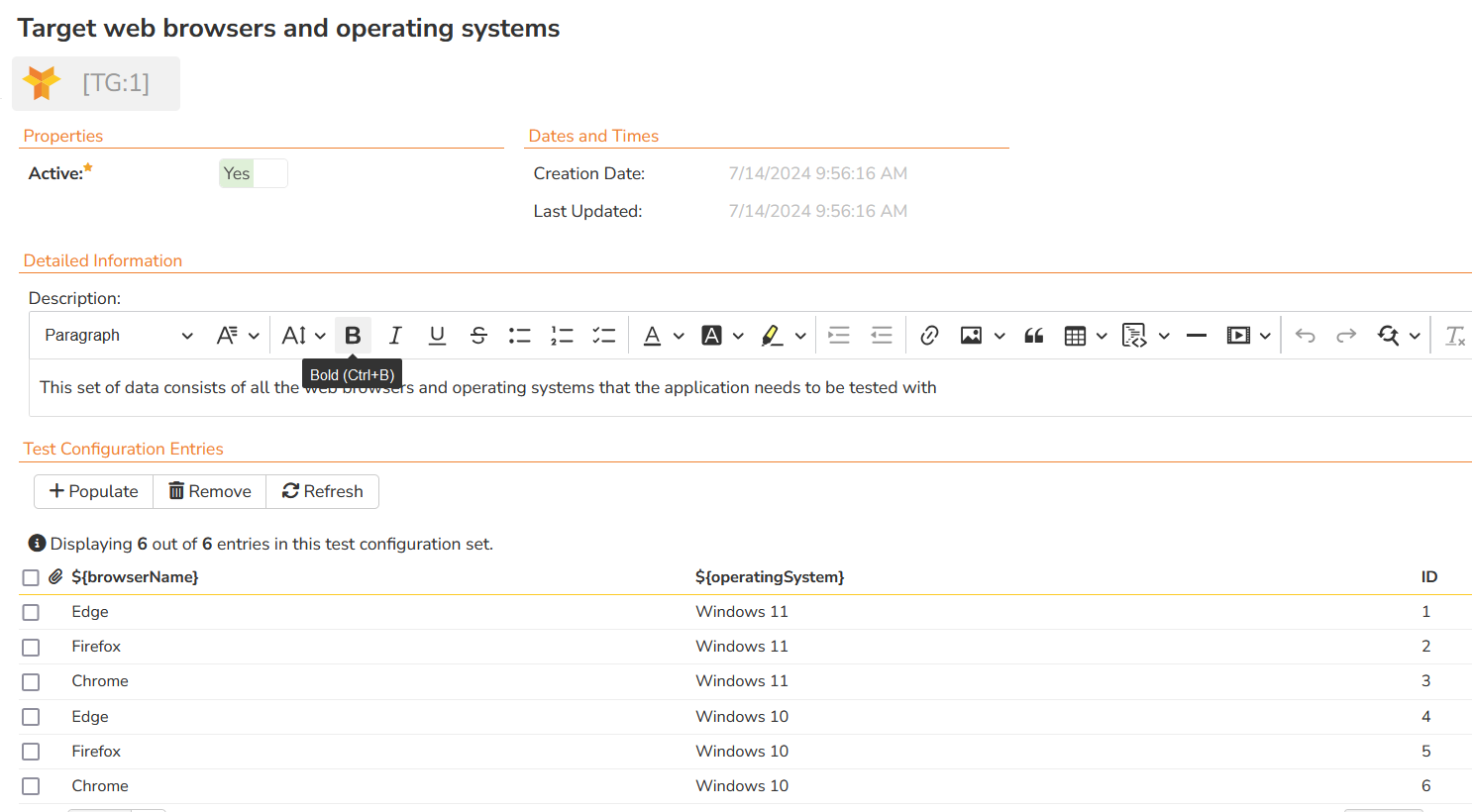Screen dimensions: 1472x812
Task: Click the Populate button
Action: 94,491
